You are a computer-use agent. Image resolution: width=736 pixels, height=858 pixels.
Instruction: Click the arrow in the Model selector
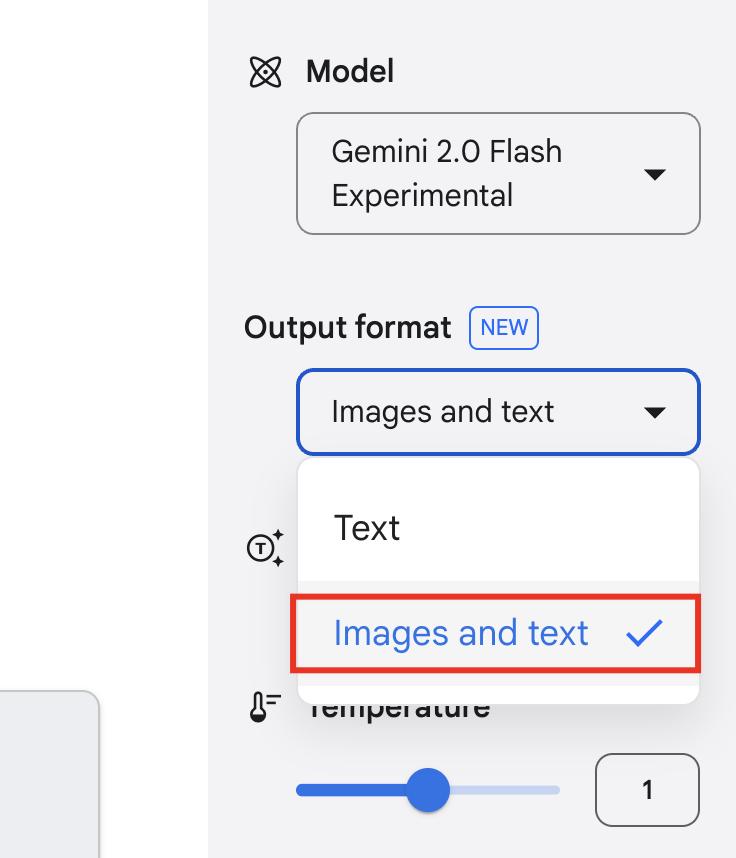(x=655, y=174)
